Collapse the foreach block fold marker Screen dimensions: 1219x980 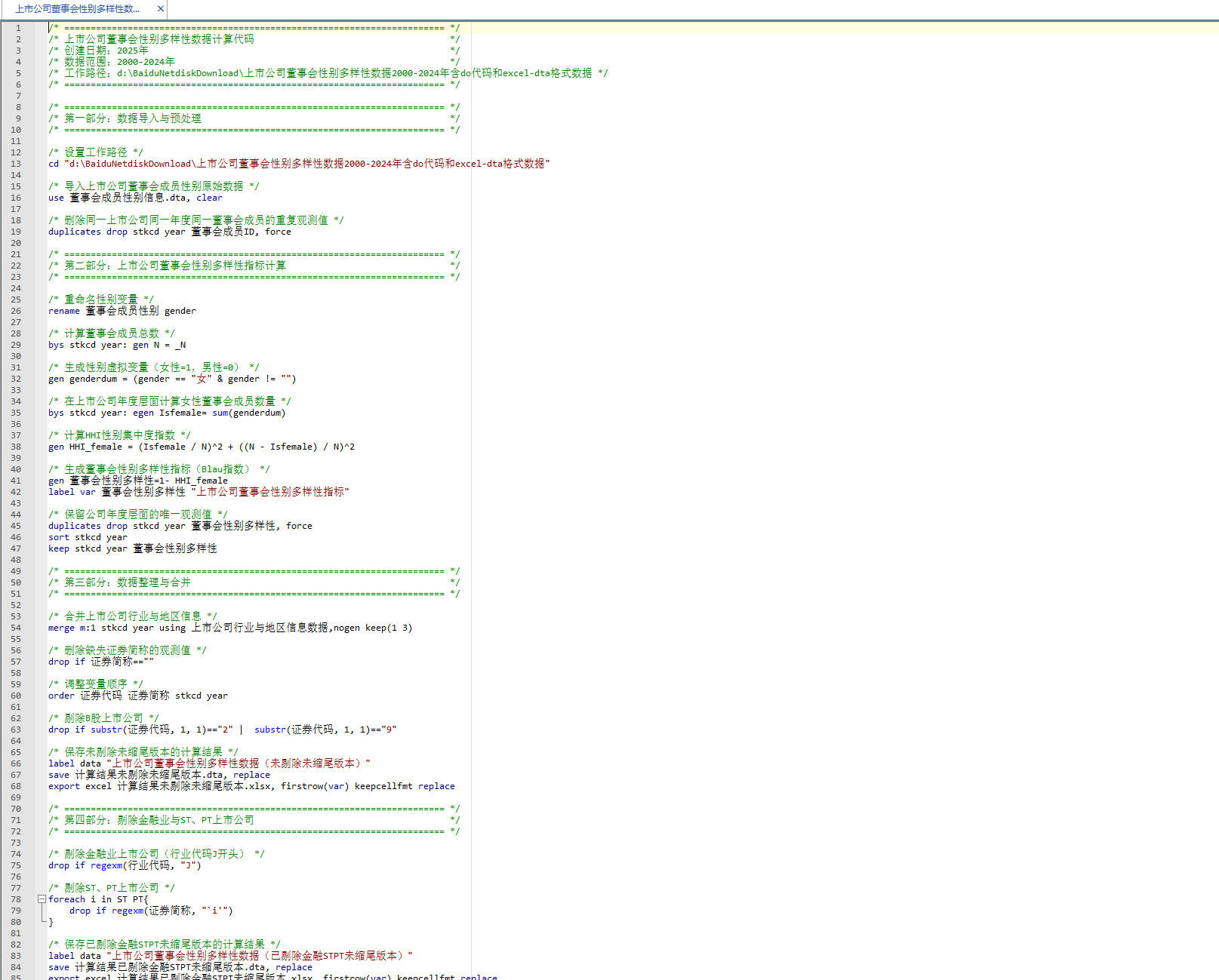(42, 899)
